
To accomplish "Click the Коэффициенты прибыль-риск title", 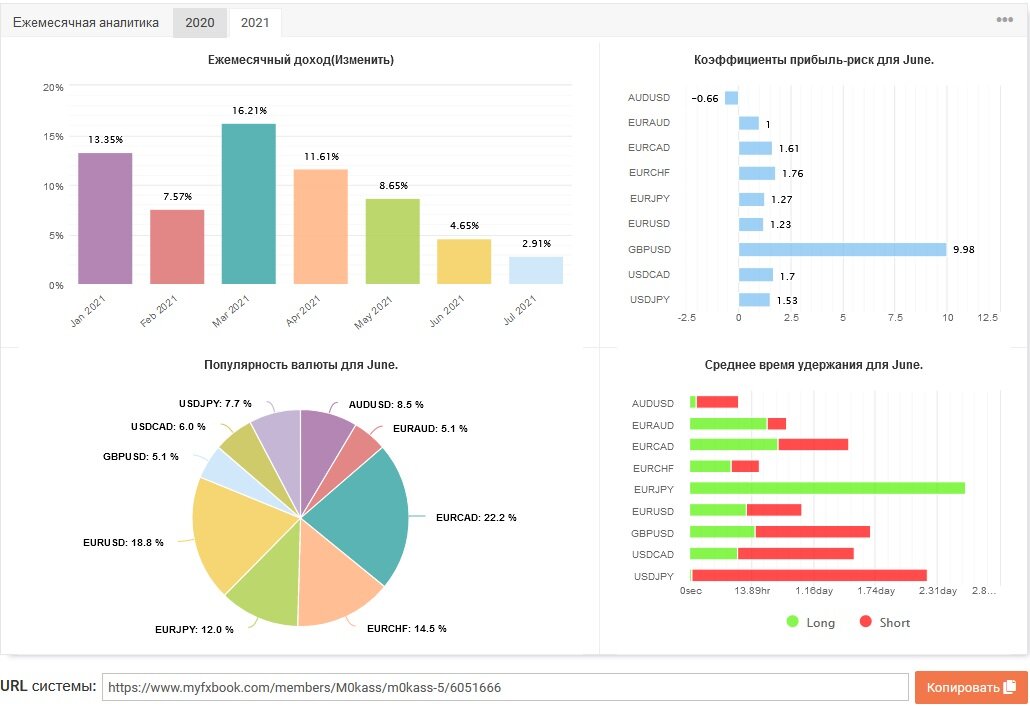I will pos(814,60).
